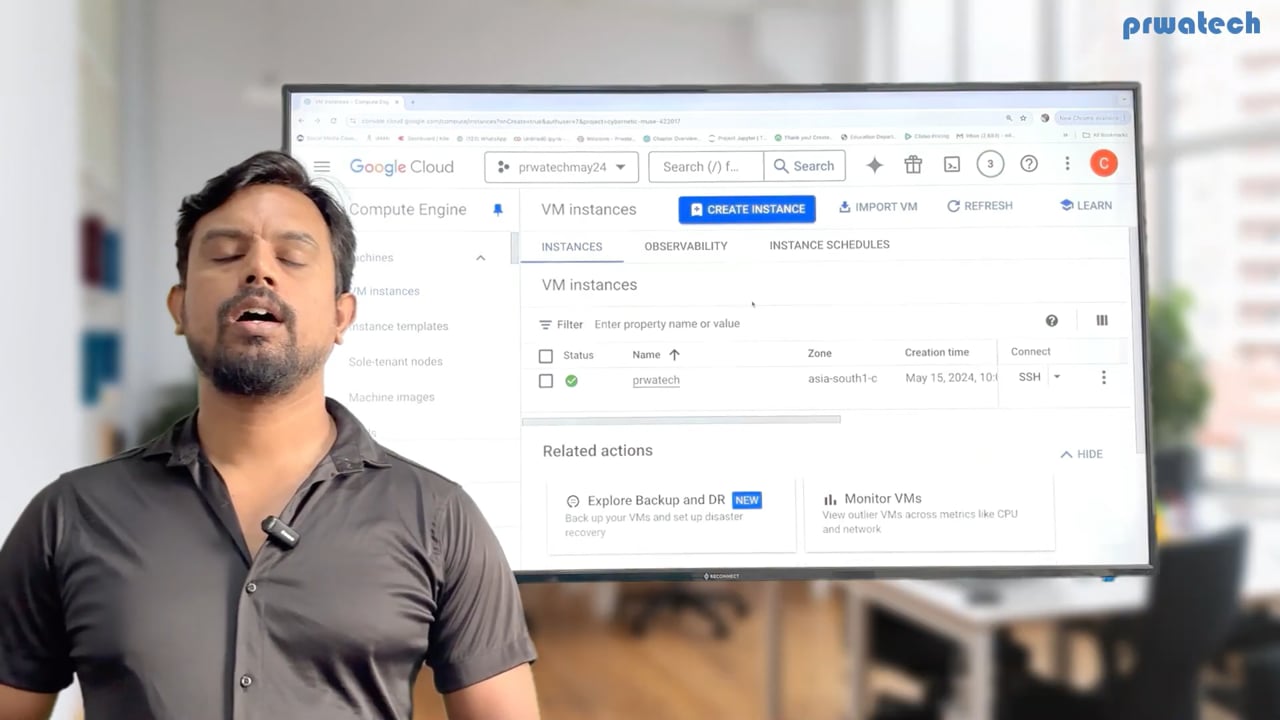Click the table horizontal scrollbar
The height and width of the screenshot is (720, 1280).
coord(681,420)
